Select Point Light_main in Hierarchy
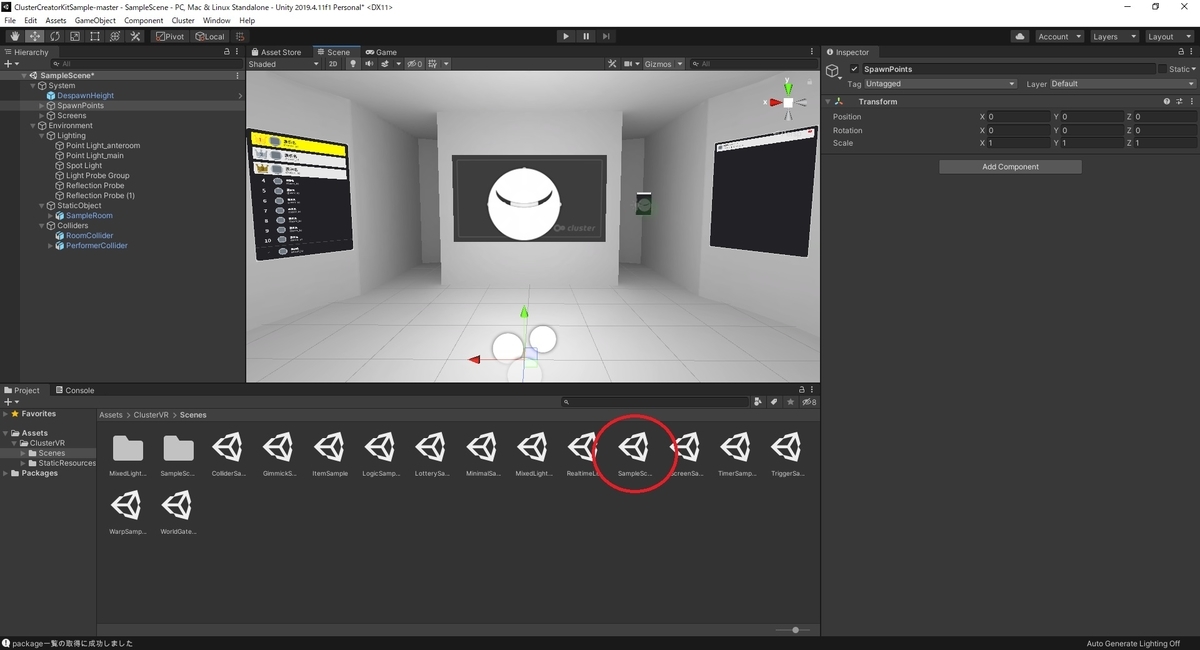This screenshot has width=1200, height=650. 95,156
